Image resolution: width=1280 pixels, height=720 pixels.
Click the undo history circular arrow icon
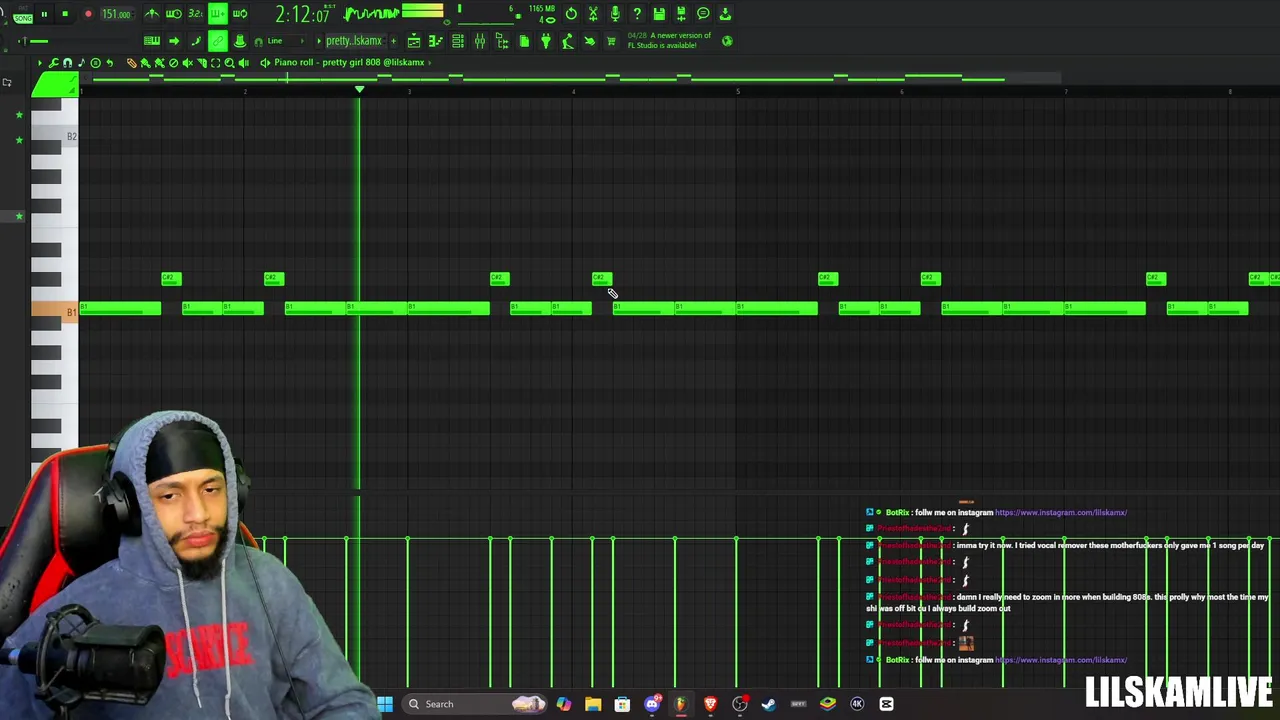[571, 13]
